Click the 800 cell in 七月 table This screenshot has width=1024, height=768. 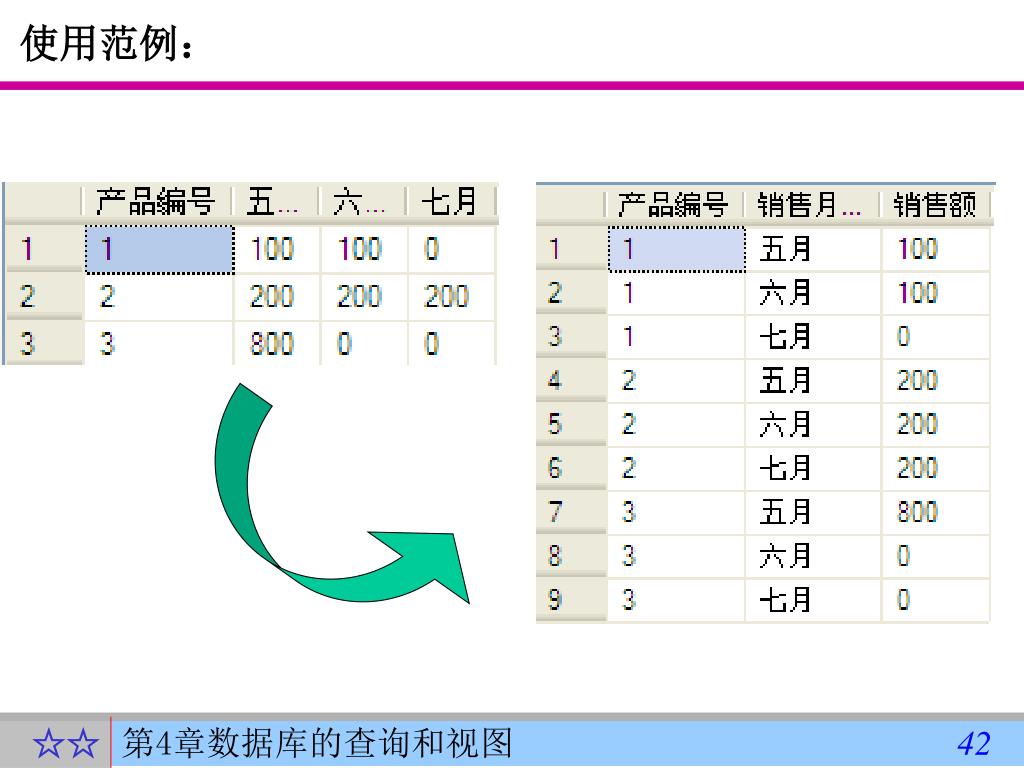pos(276,344)
